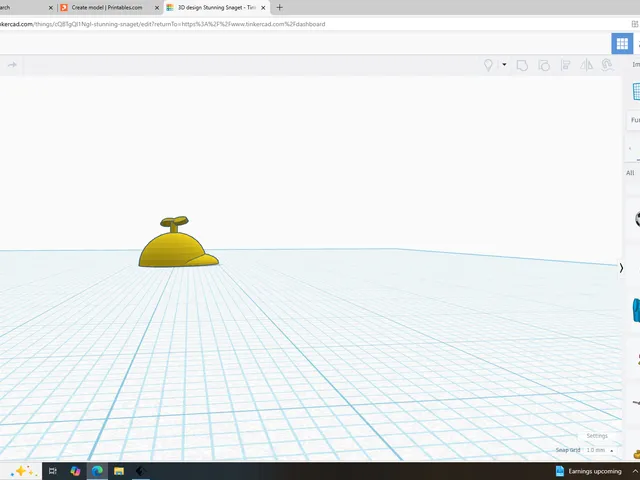Viewport: 640px width, 480px height.
Task: Click the Group shapes icon
Action: point(522,65)
